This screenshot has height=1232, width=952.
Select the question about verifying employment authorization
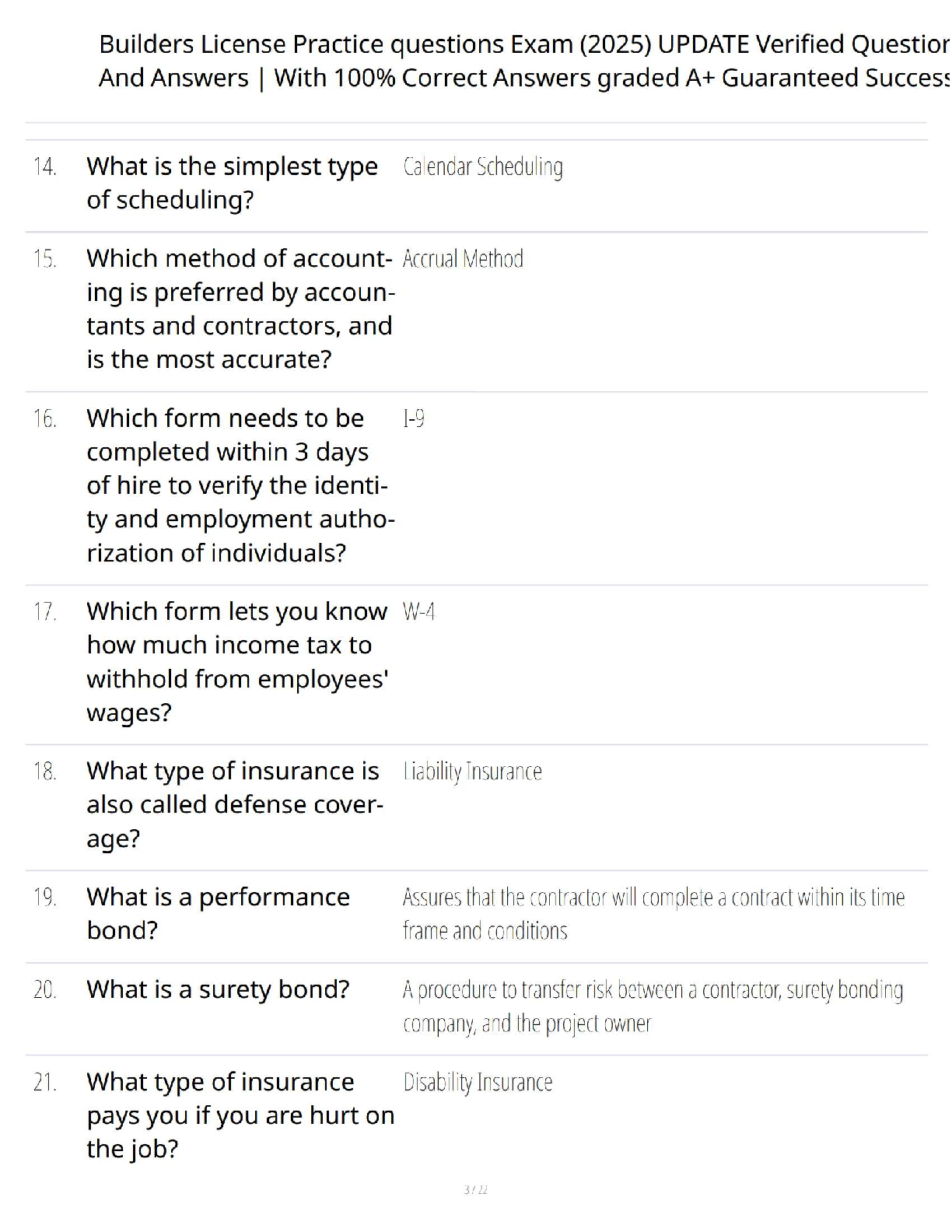click(x=240, y=485)
